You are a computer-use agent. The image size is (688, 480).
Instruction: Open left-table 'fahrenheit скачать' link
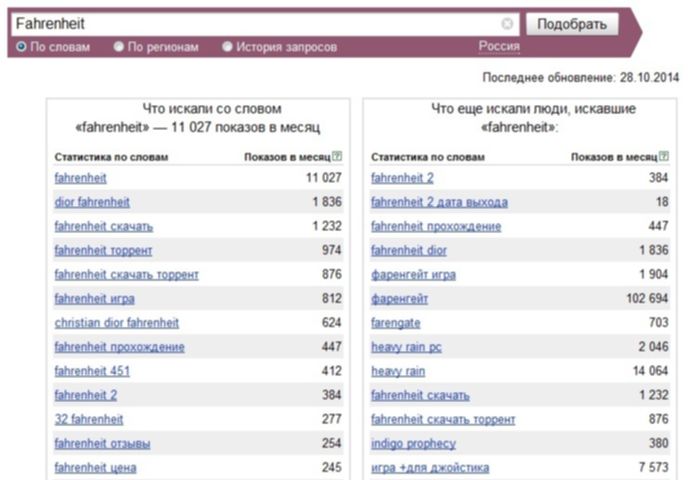pos(104,226)
